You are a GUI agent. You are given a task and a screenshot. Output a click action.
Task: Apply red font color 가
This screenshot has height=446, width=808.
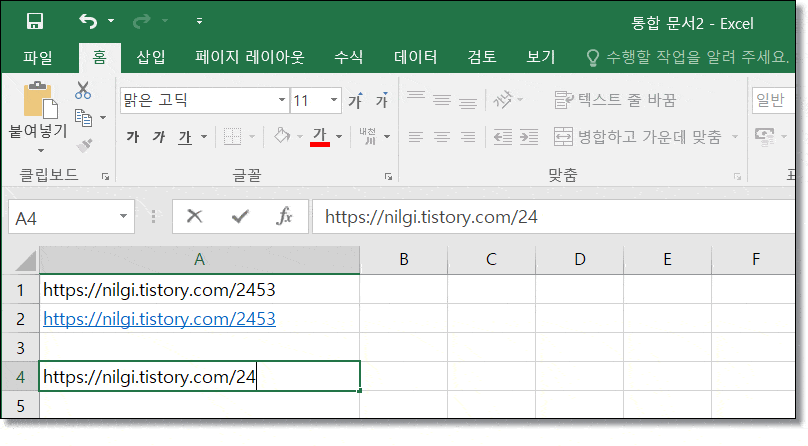(320, 137)
